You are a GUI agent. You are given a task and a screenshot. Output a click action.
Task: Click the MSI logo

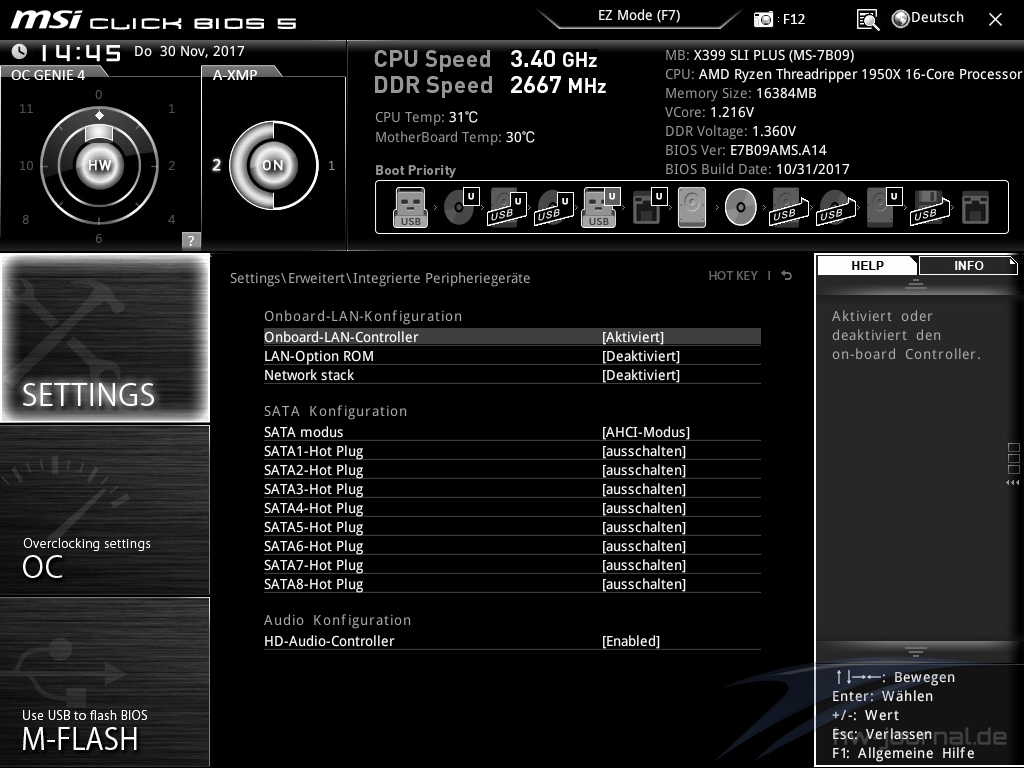coord(46,20)
